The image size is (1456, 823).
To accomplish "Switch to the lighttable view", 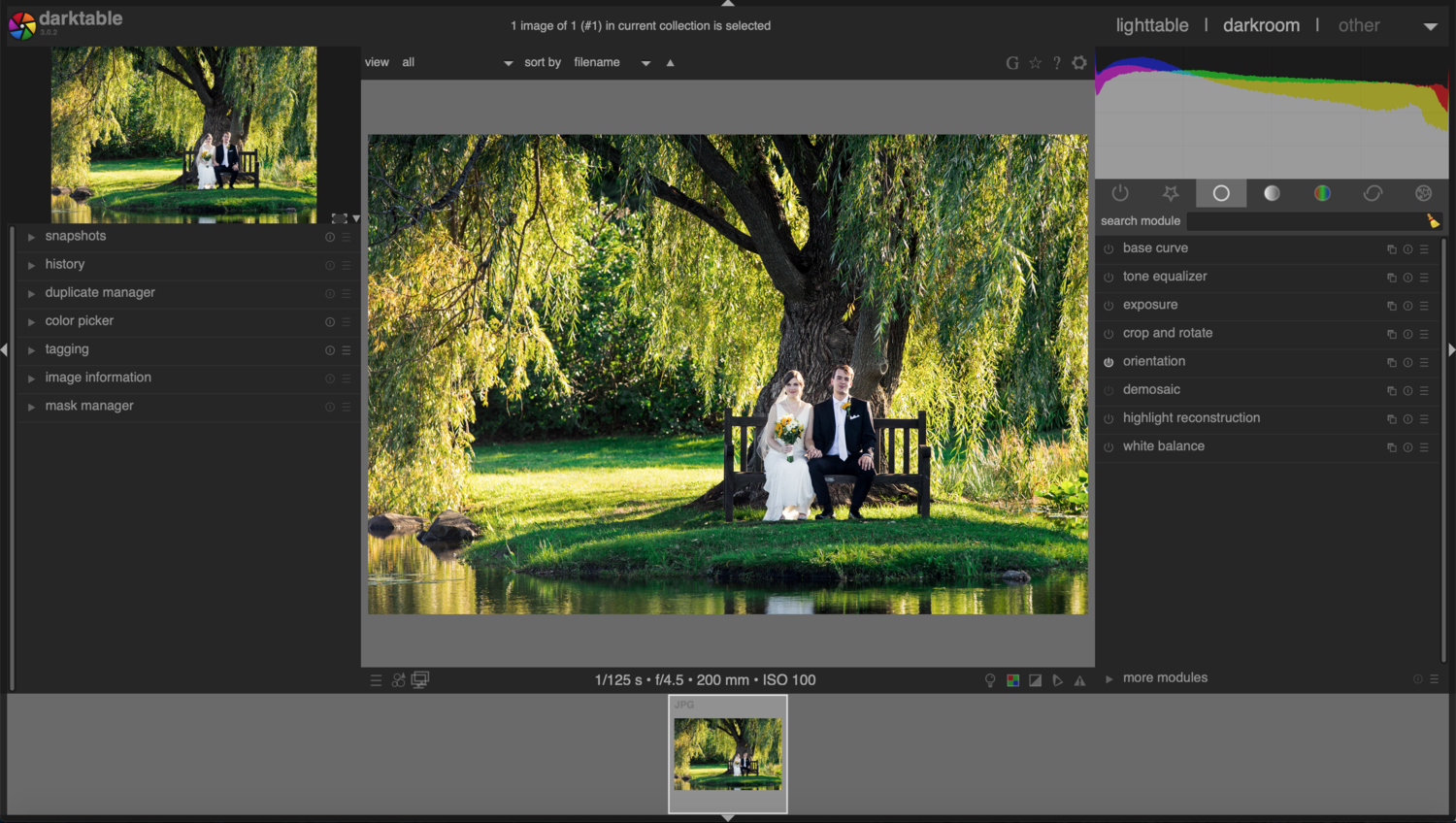I will click(x=1152, y=25).
